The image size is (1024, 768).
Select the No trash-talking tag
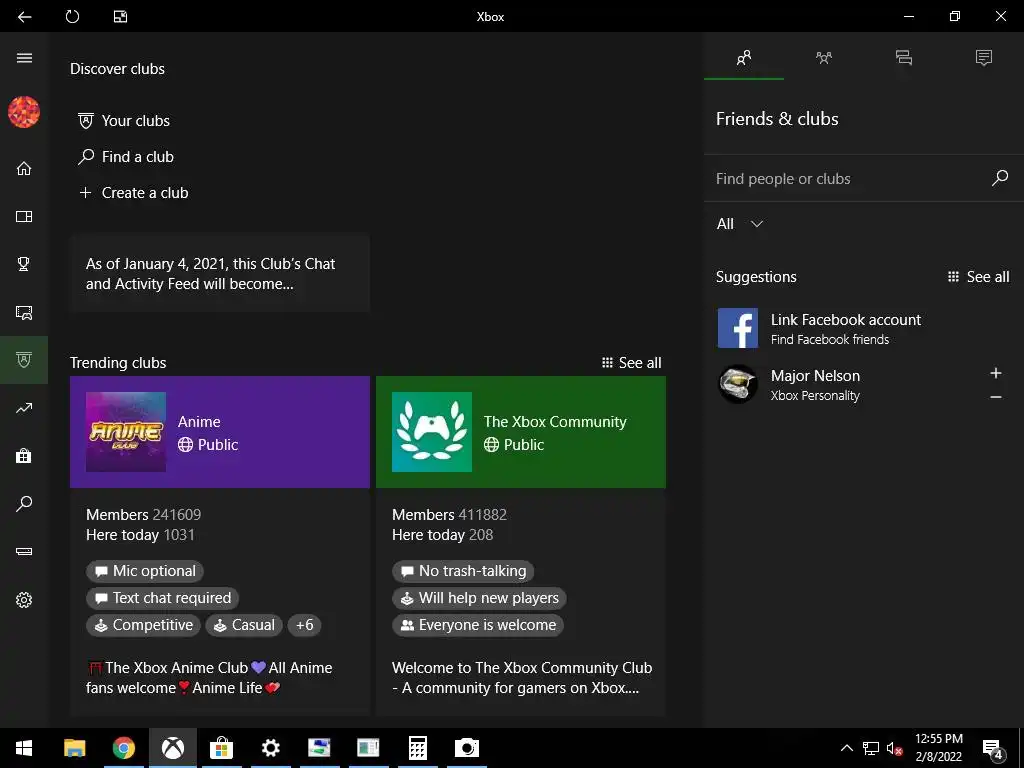click(x=463, y=571)
